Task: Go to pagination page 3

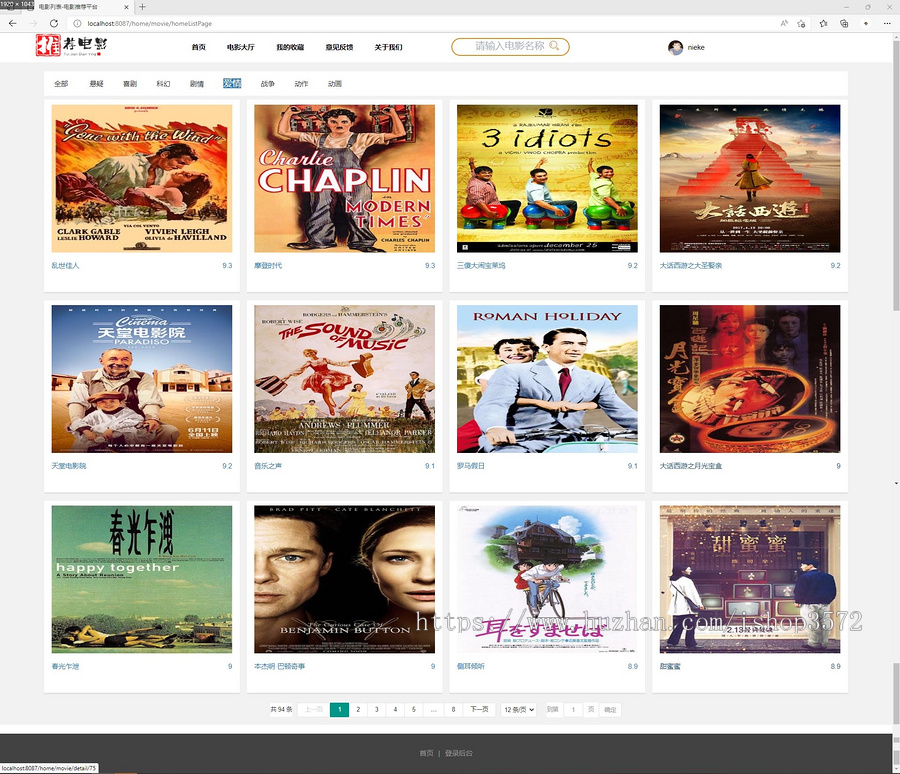Action: pyautogui.click(x=377, y=710)
